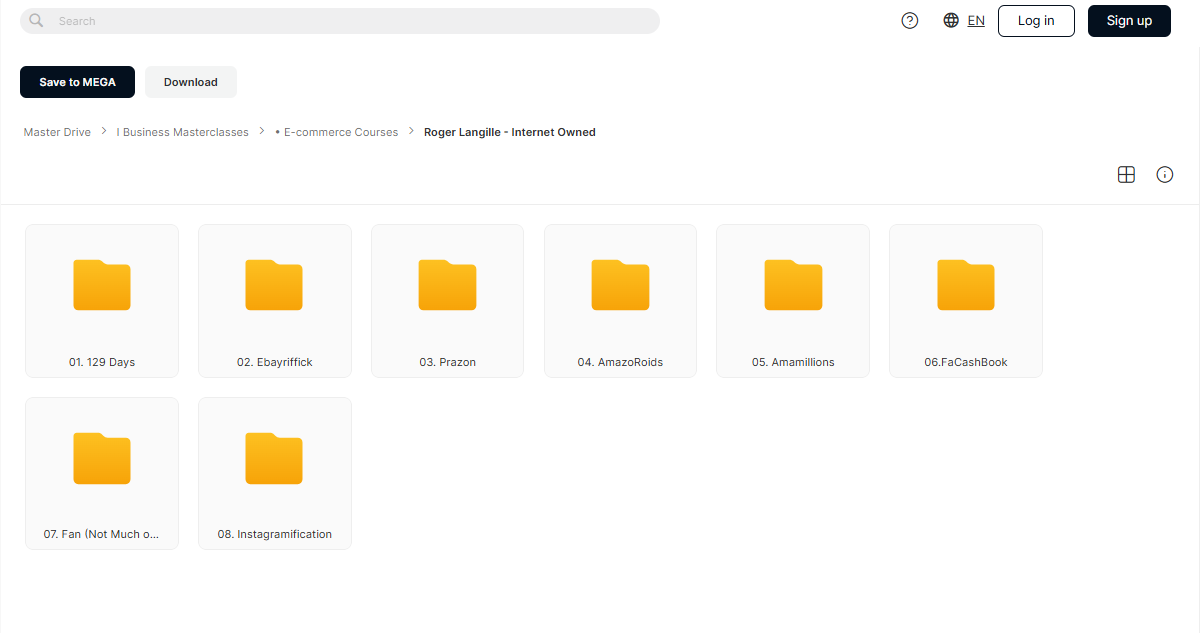Click the 02. Ebayriffick folder icon
The width and height of the screenshot is (1200, 633).
(x=274, y=285)
